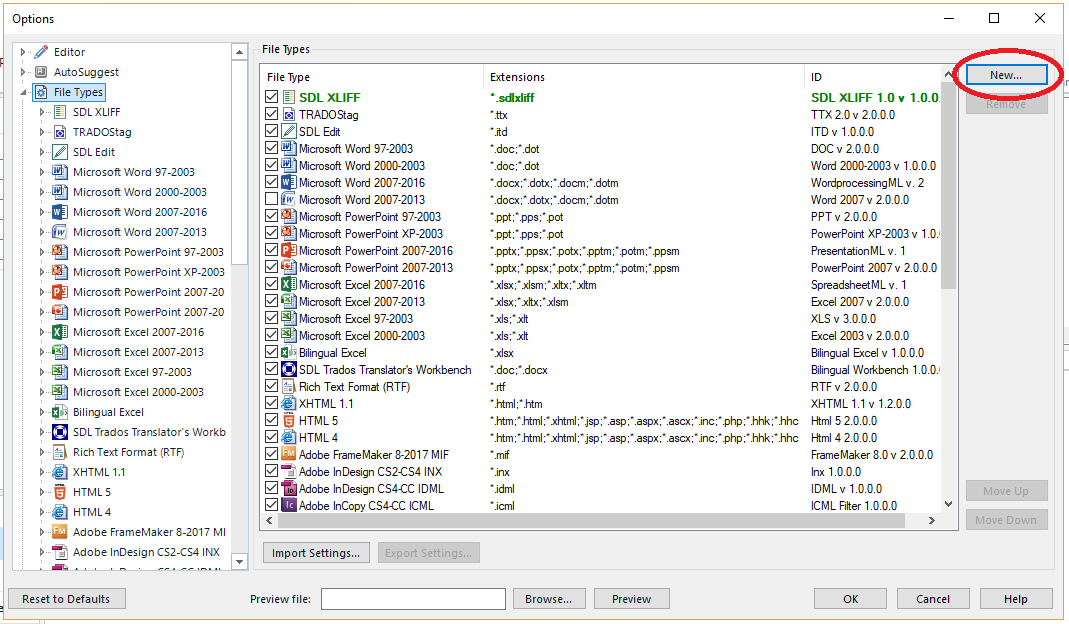Click the Microsoft PowerPoint 2007-2016 icon in the list
This screenshot has width=1069, height=624.
pyautogui.click(x=288, y=251)
